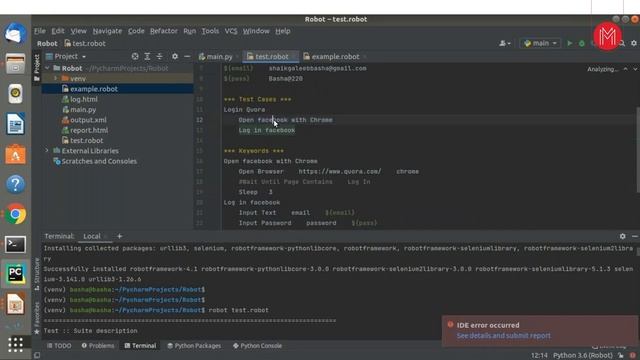Click the Terminal tool window button
Screen dimensions: 640x360
click(140, 346)
